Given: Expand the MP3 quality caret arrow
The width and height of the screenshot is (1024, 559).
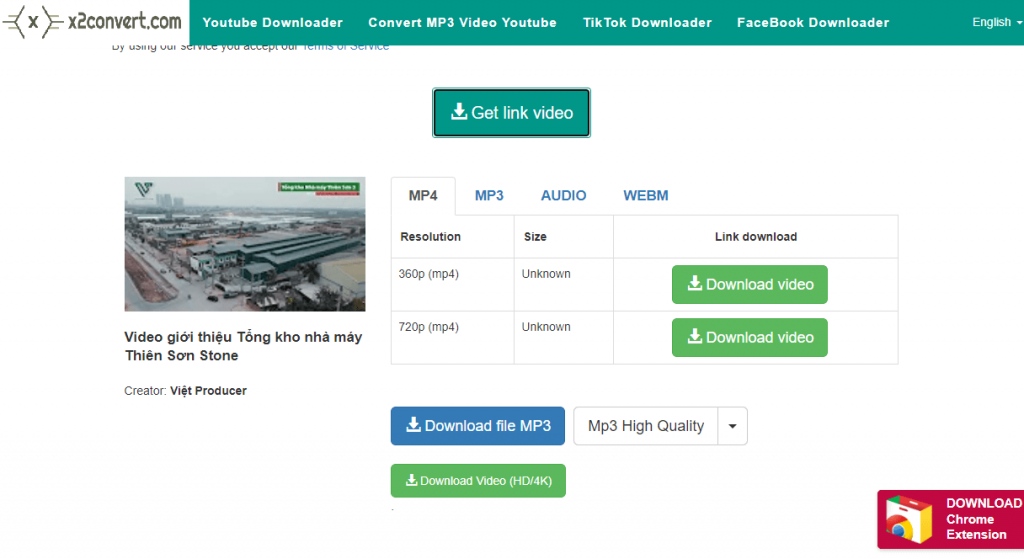Looking at the screenshot, I should click(x=732, y=426).
